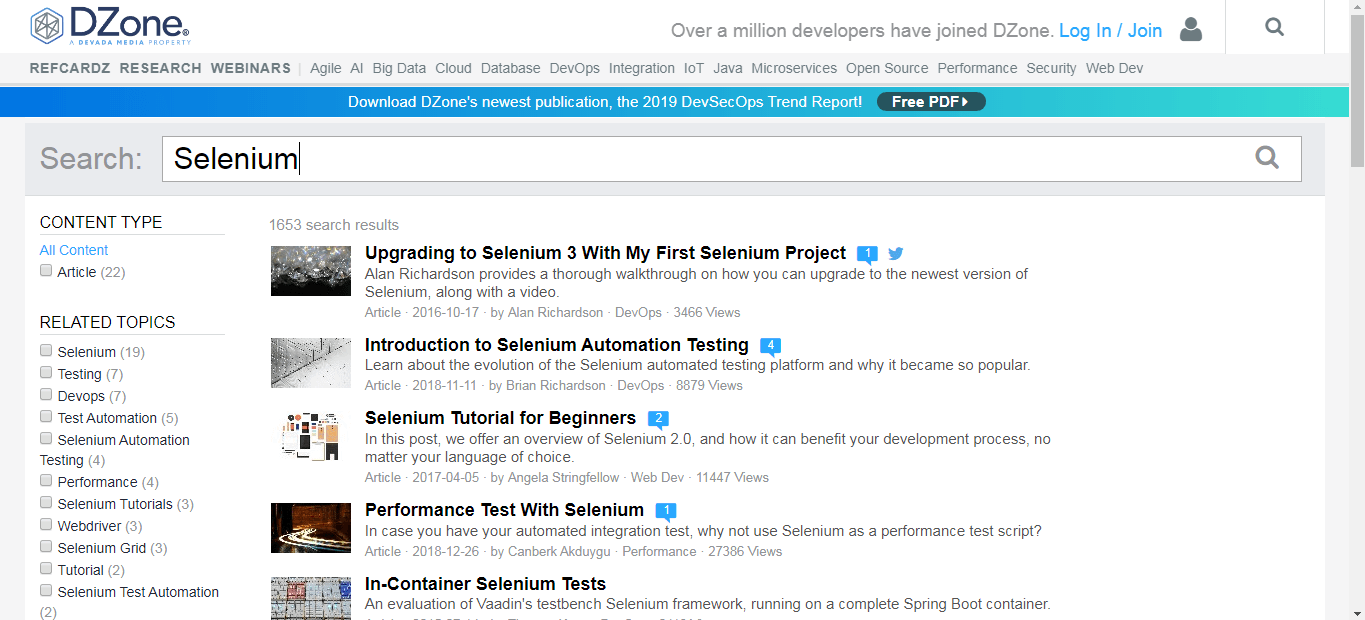Open the Refcardz menu item
Viewport: 1365px width, 620px height.
click(70, 68)
